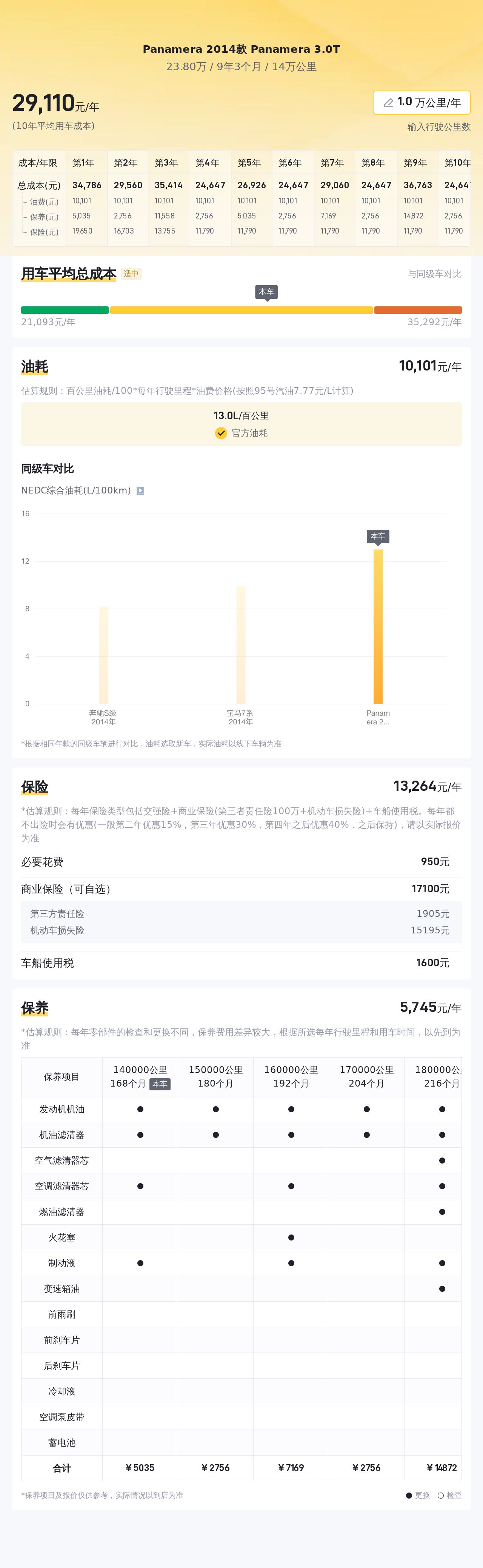The height and width of the screenshot is (1568, 483).
Task: Click the ¥14872 total in 合计 row
Action: [x=441, y=1468]
